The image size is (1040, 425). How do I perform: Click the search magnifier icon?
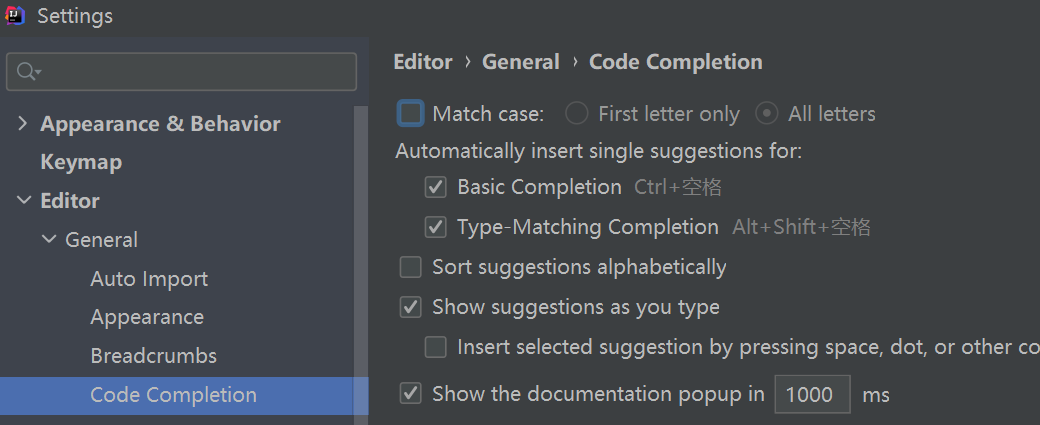pos(25,72)
